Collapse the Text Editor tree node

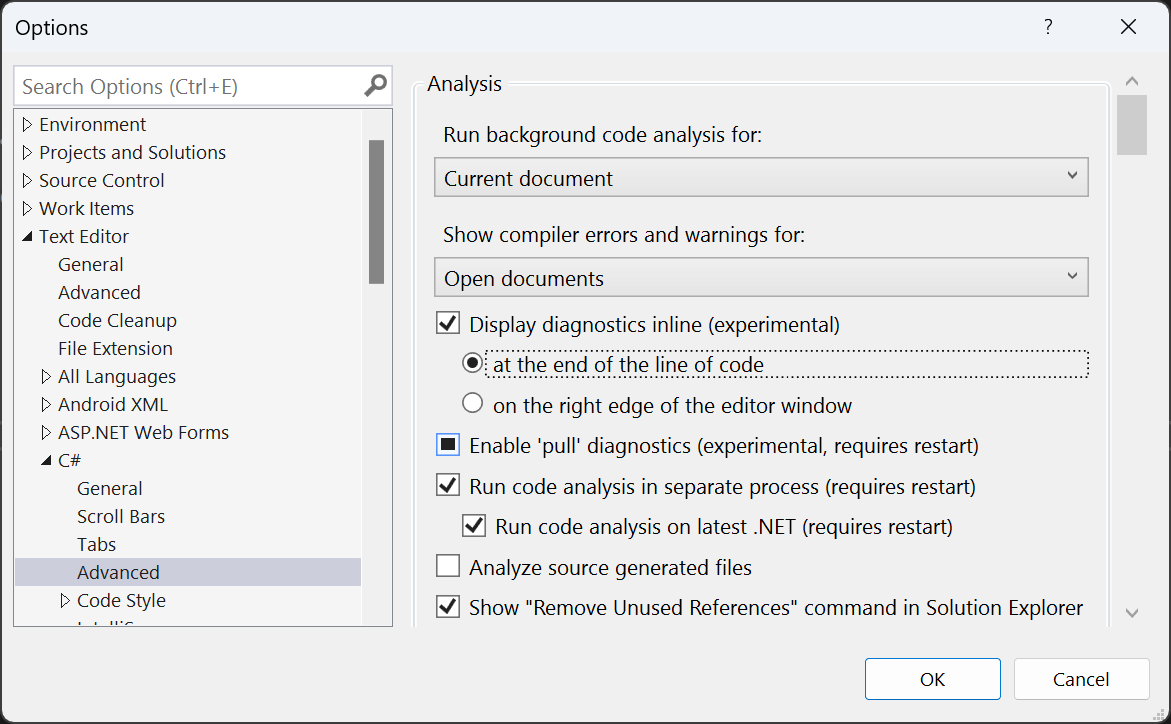pos(27,236)
